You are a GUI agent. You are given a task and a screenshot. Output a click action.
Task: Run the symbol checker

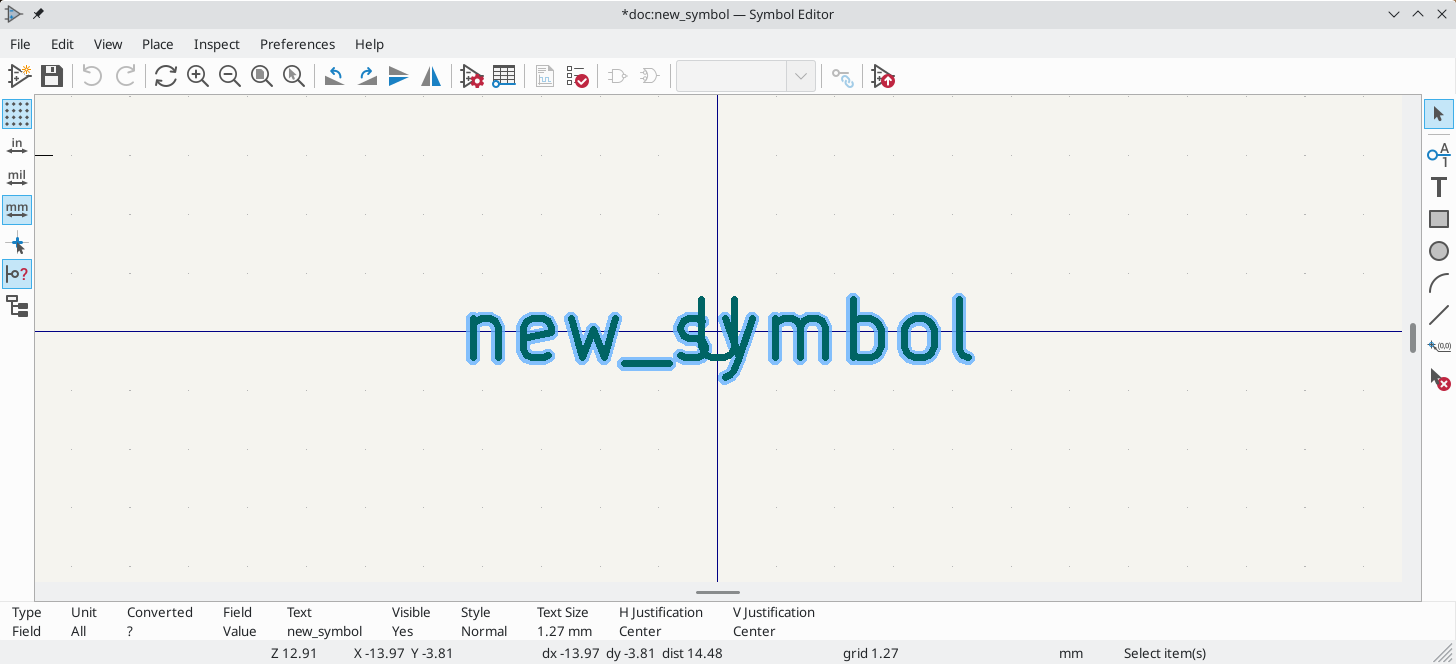click(578, 76)
